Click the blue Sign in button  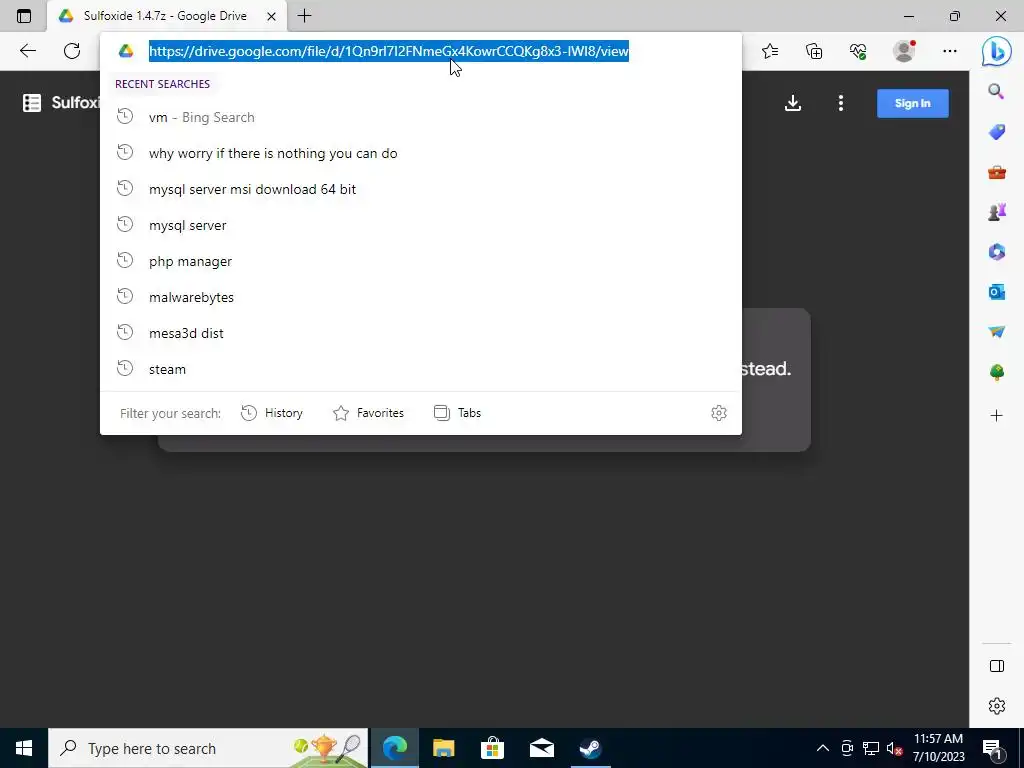coord(912,103)
